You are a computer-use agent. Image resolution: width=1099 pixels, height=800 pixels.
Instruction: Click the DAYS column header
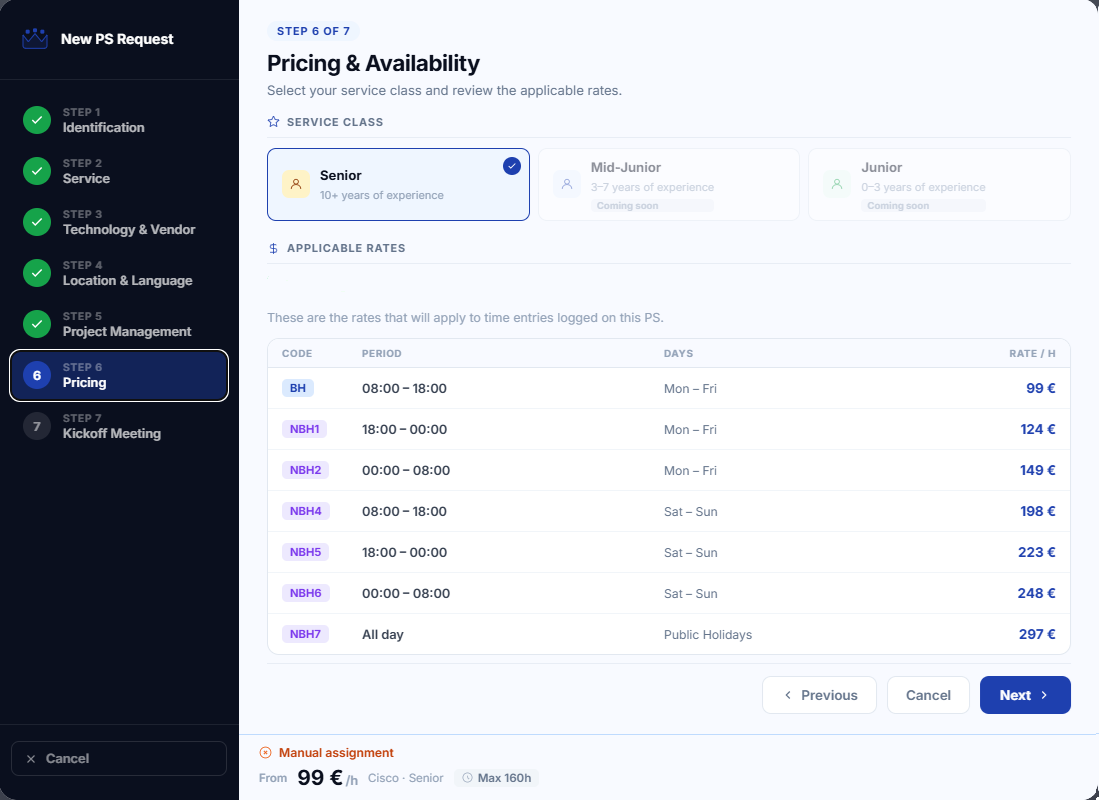click(678, 353)
